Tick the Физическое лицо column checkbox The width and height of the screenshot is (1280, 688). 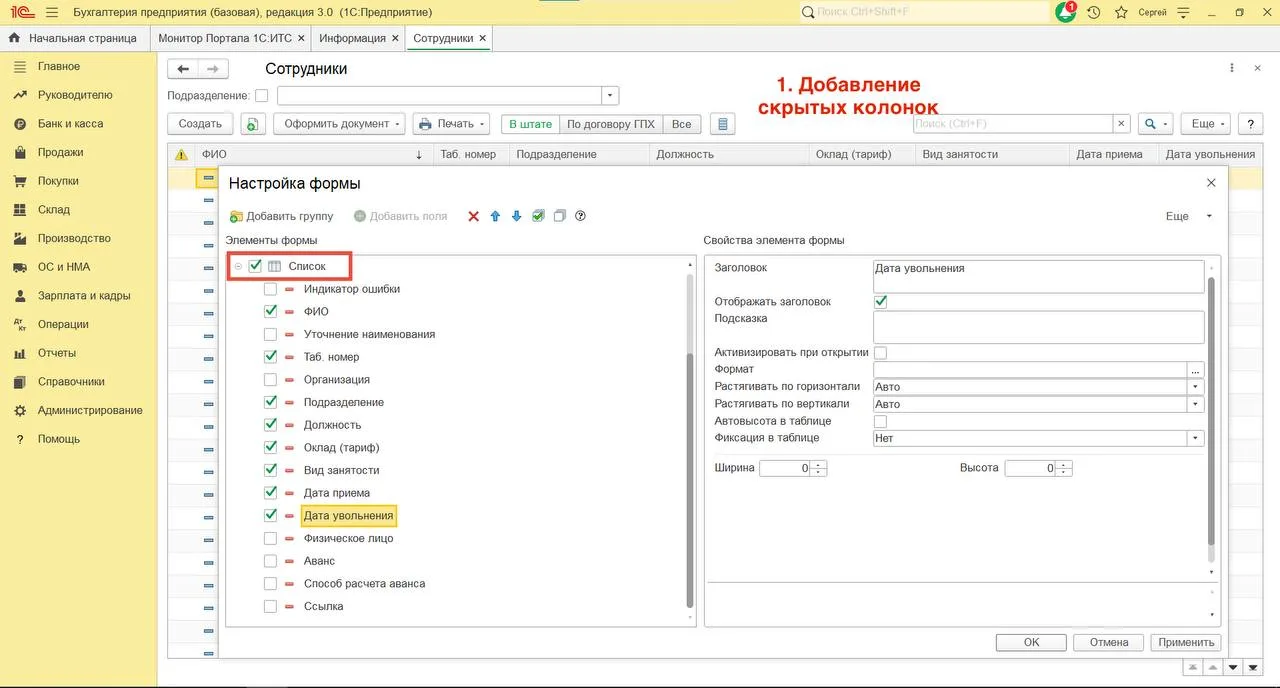270,538
